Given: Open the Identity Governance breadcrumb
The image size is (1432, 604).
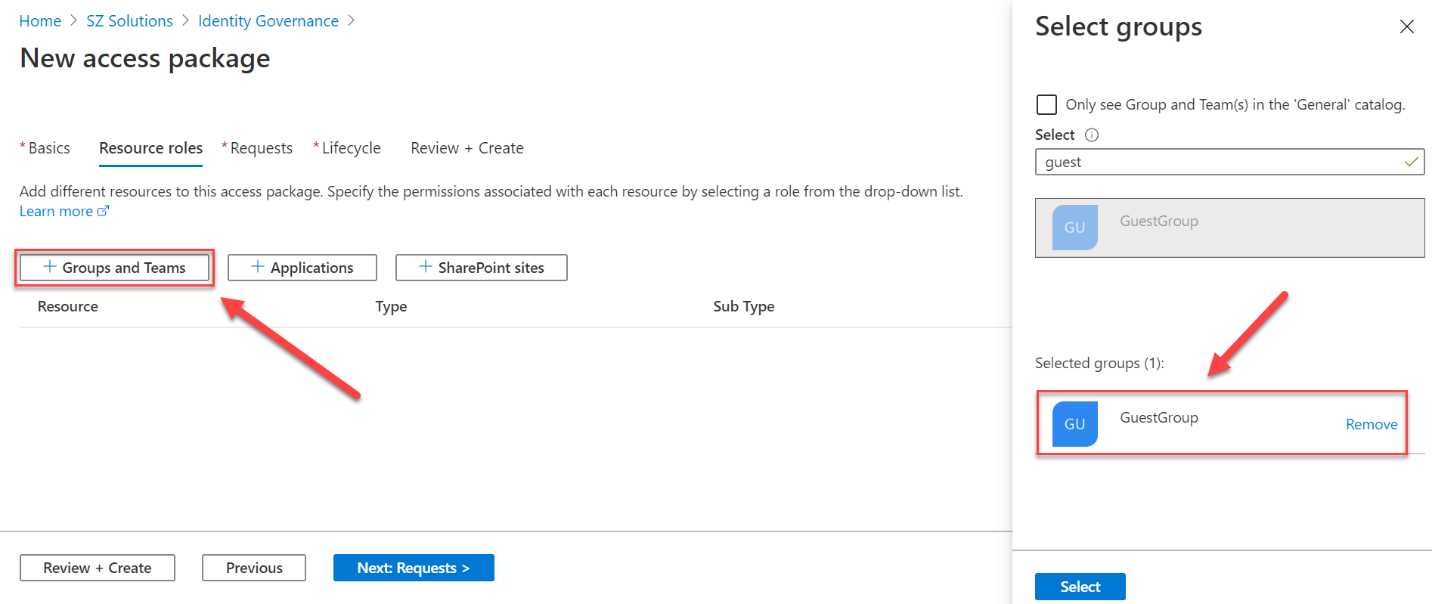Looking at the screenshot, I should coord(267,20).
